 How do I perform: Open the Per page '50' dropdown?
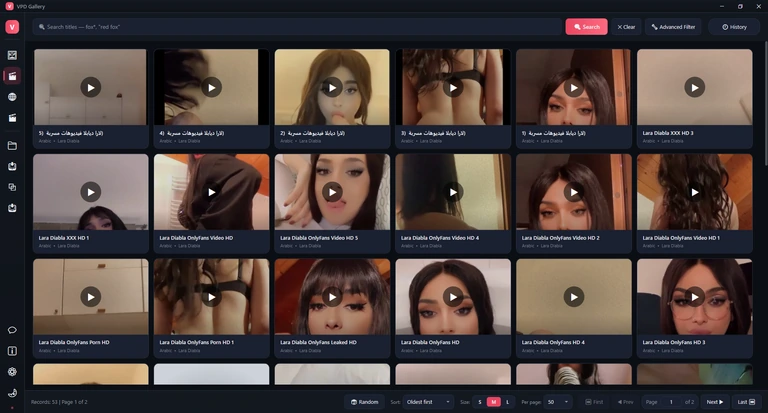(x=558, y=402)
